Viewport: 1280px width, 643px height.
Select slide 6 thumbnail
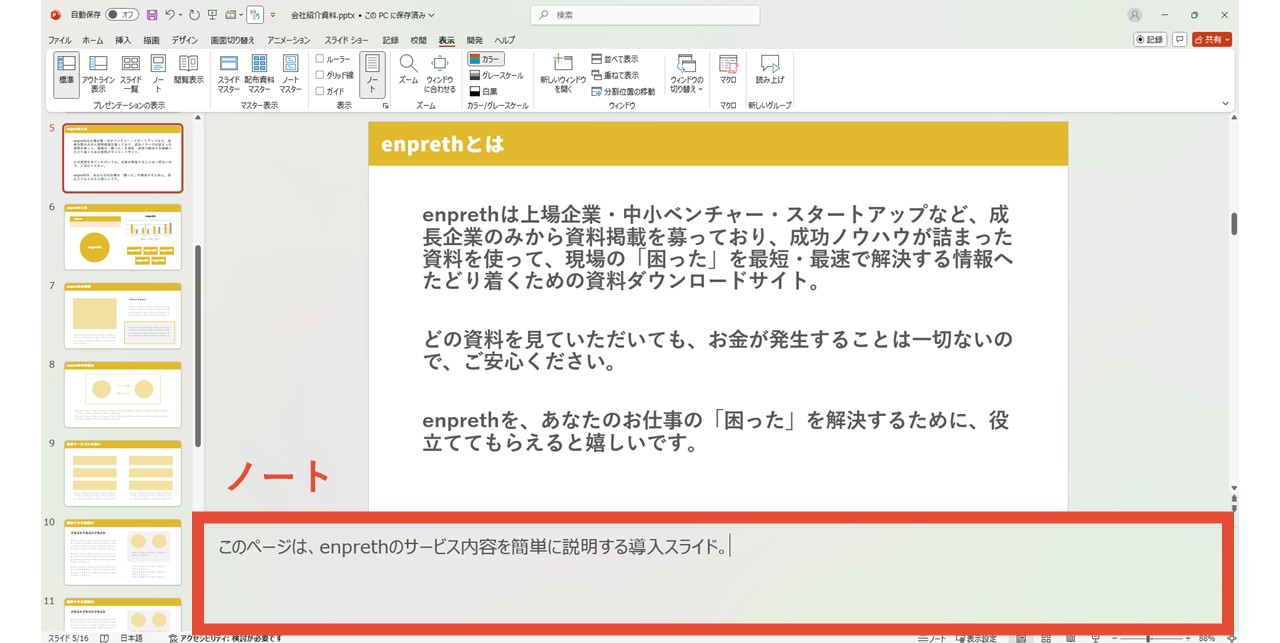pos(123,237)
